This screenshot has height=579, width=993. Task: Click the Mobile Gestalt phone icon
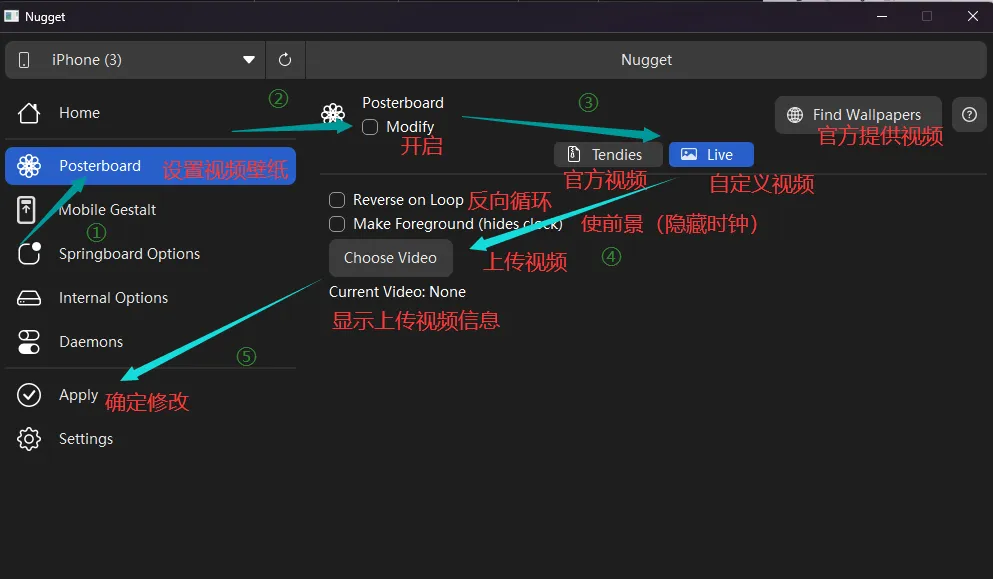click(26, 210)
